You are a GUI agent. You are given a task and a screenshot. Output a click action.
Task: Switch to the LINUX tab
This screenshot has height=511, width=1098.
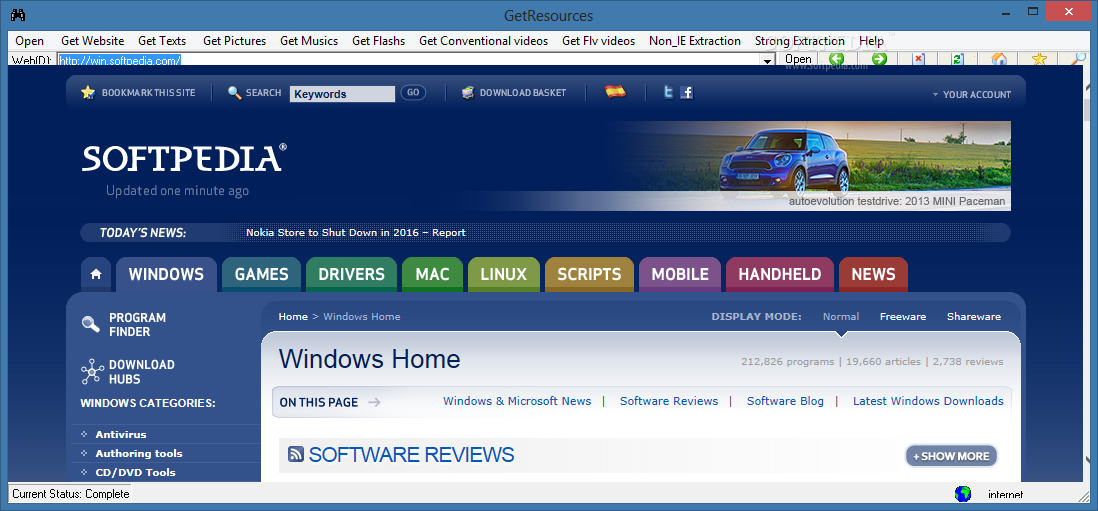(x=504, y=274)
